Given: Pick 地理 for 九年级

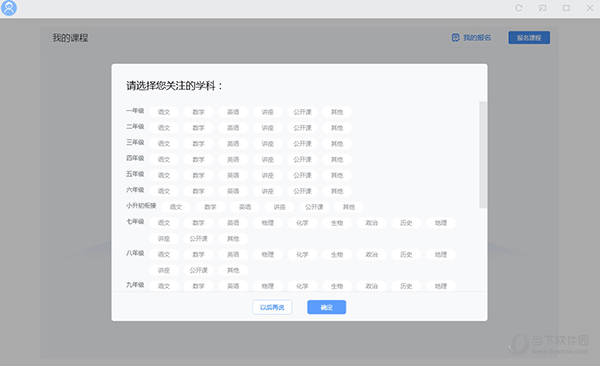Looking at the screenshot, I should [441, 286].
